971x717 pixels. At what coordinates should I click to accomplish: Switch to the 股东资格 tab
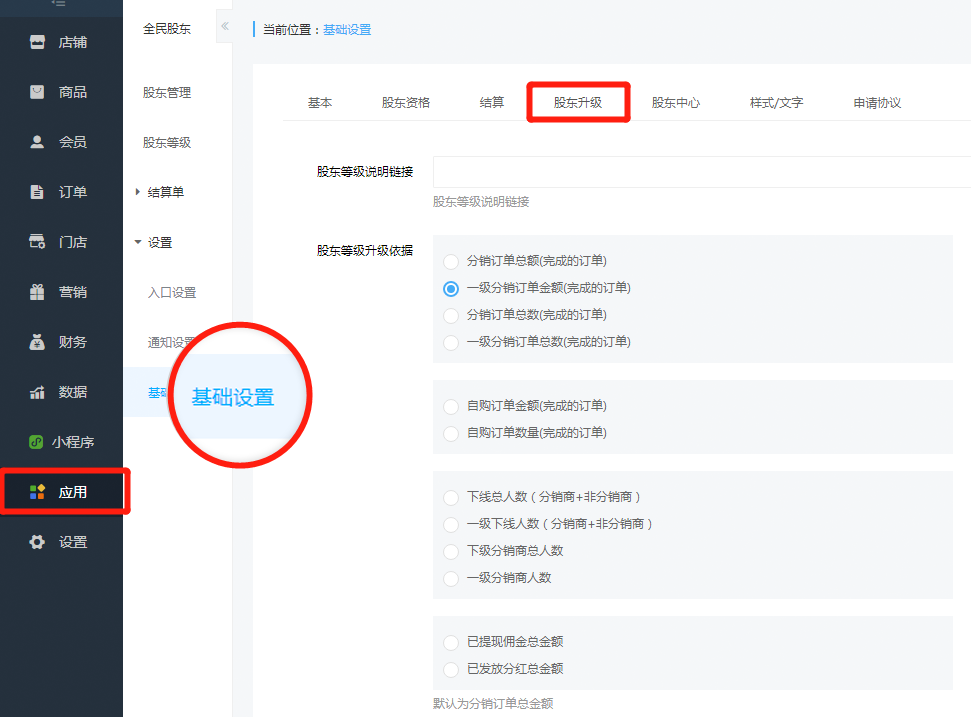[x=406, y=103]
